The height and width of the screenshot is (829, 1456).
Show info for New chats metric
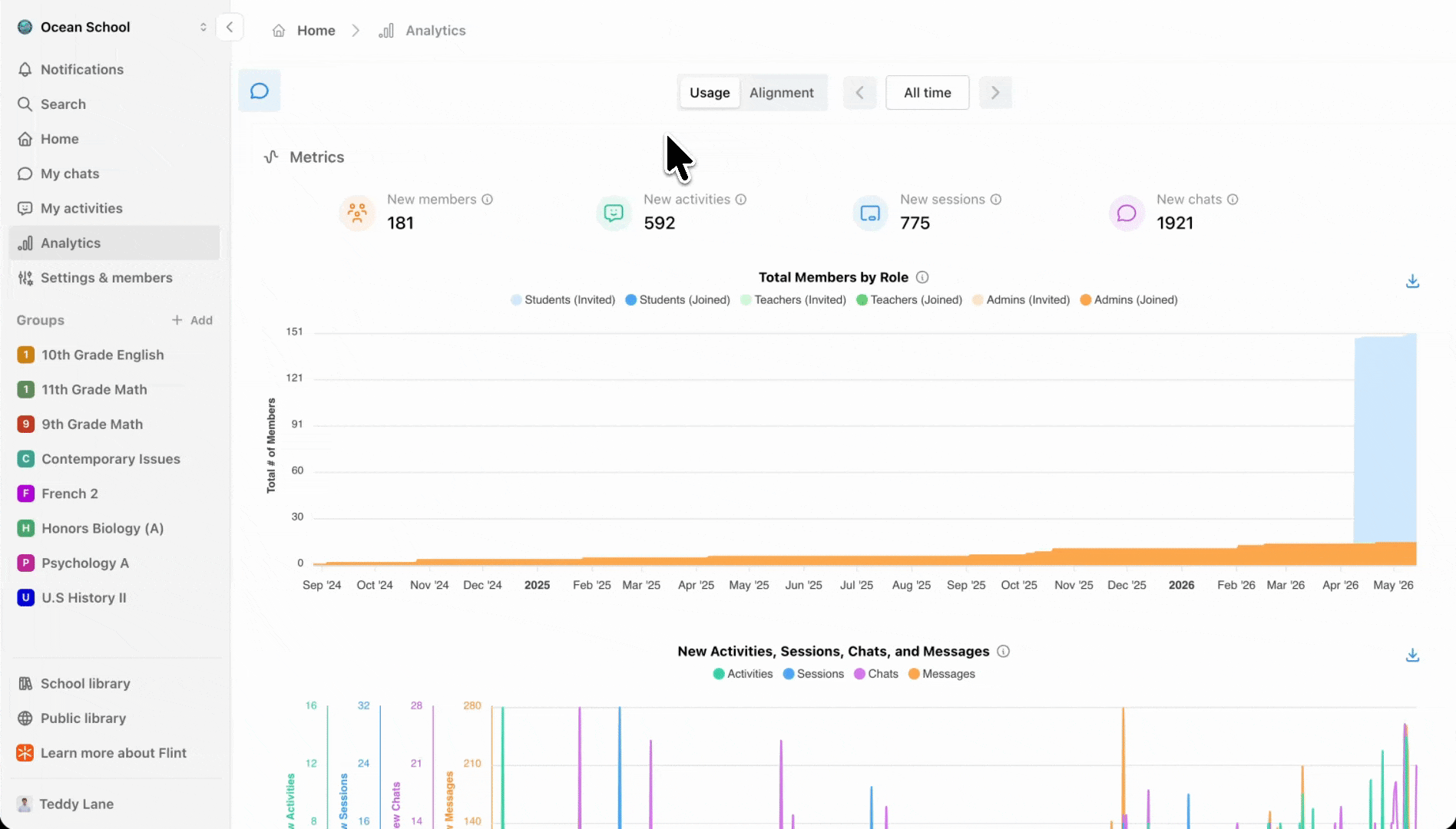click(1233, 200)
